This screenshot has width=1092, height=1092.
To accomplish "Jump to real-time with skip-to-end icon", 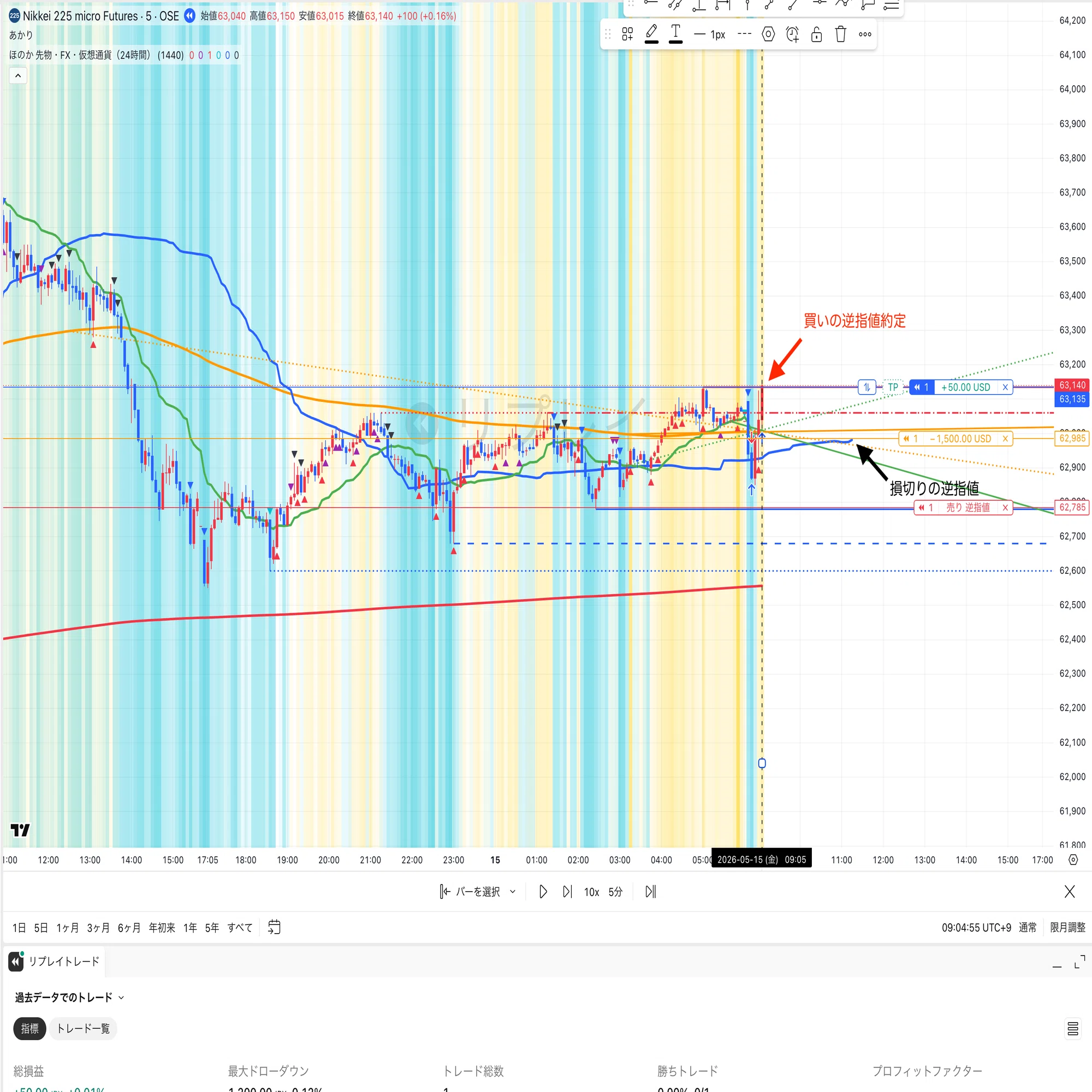I will coord(651,892).
